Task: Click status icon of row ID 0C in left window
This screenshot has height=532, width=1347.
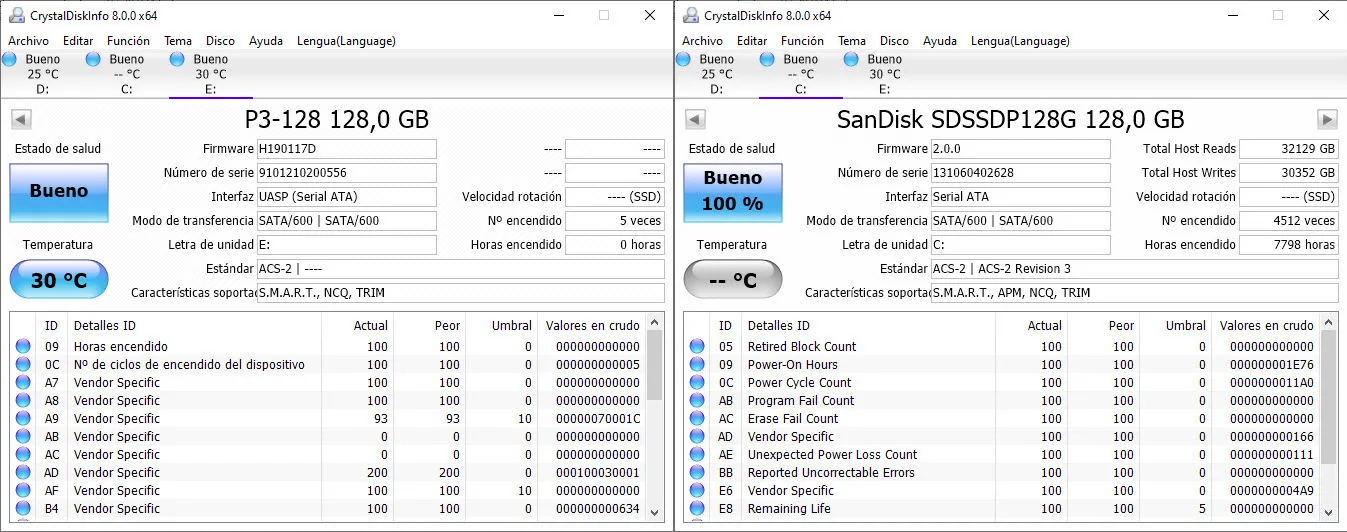Action: 23,365
